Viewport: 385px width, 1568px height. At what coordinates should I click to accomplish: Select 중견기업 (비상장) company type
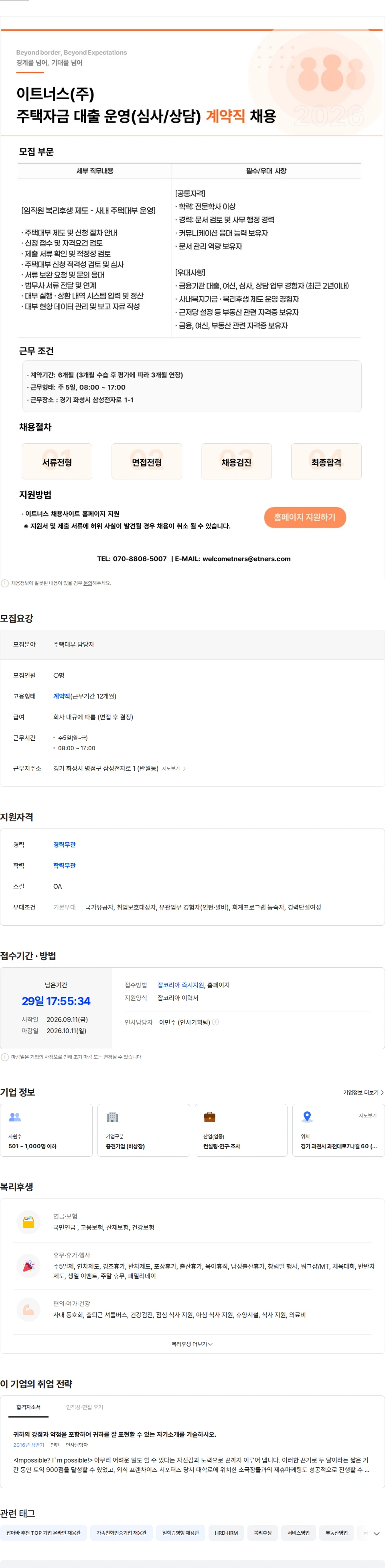coord(125,1146)
